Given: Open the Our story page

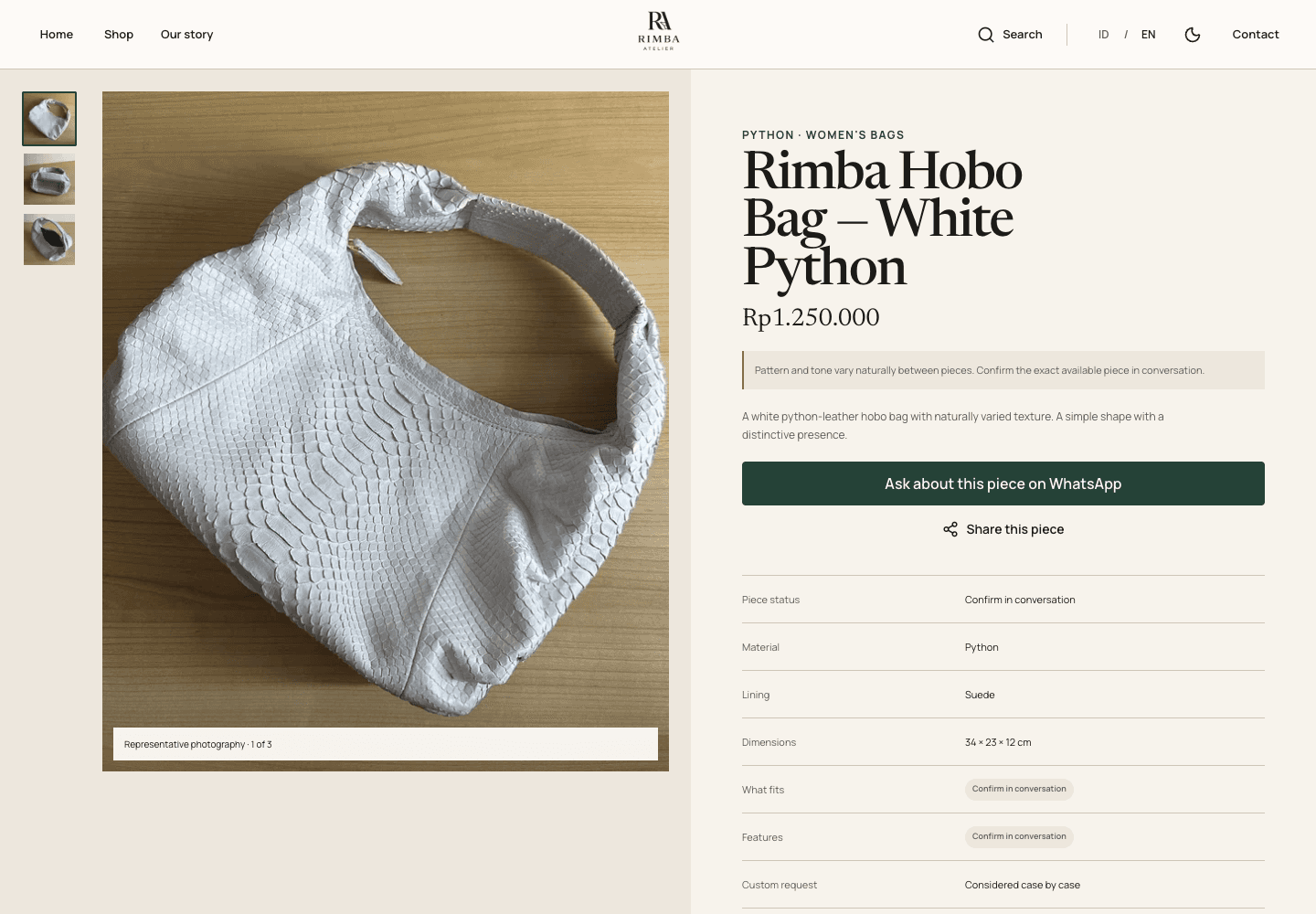Looking at the screenshot, I should (x=186, y=35).
